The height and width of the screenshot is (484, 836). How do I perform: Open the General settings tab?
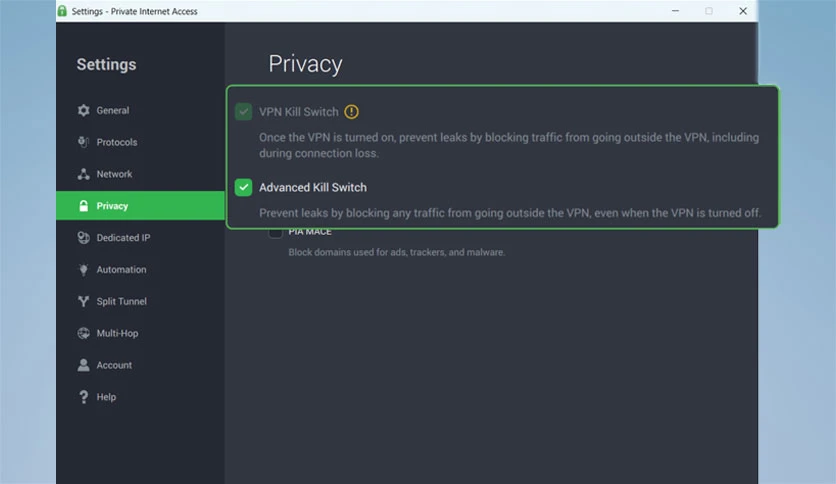click(x=140, y=110)
